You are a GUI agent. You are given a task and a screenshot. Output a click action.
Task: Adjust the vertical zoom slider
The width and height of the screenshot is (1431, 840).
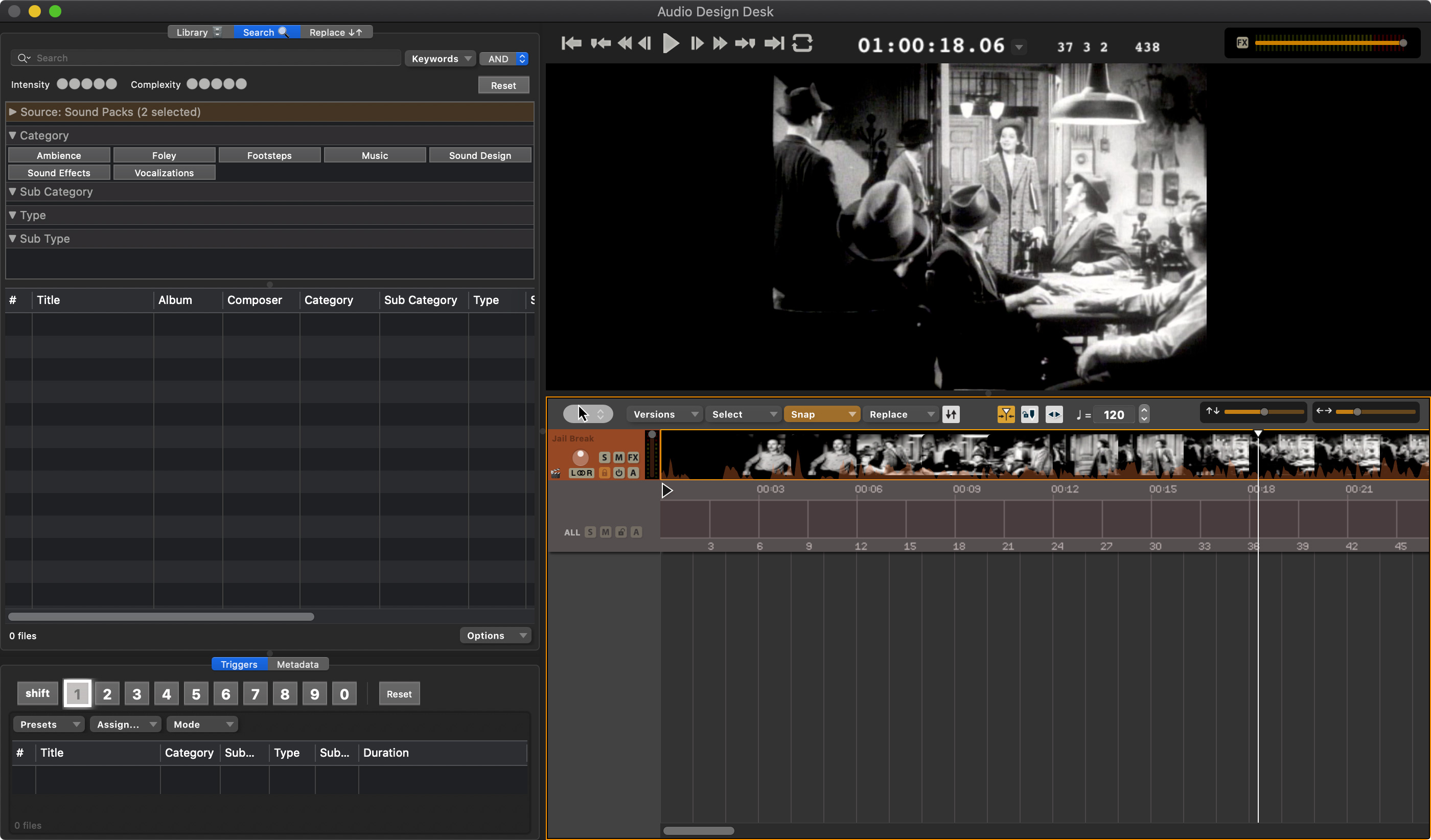pyautogui.click(x=1263, y=412)
